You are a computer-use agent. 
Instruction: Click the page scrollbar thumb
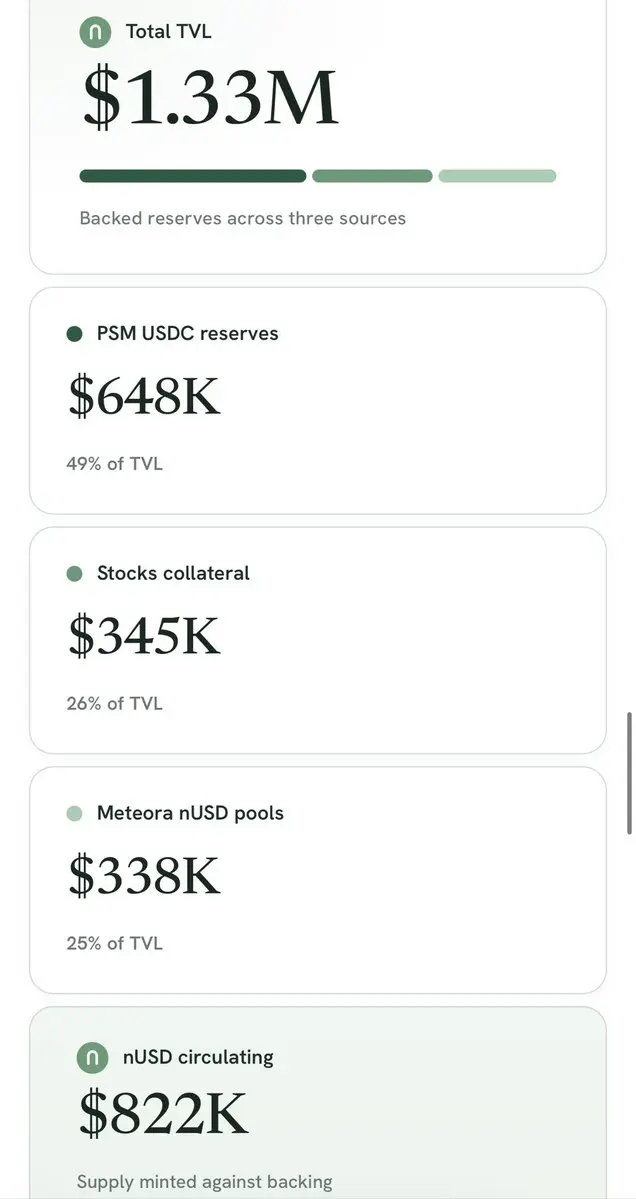coord(629,773)
